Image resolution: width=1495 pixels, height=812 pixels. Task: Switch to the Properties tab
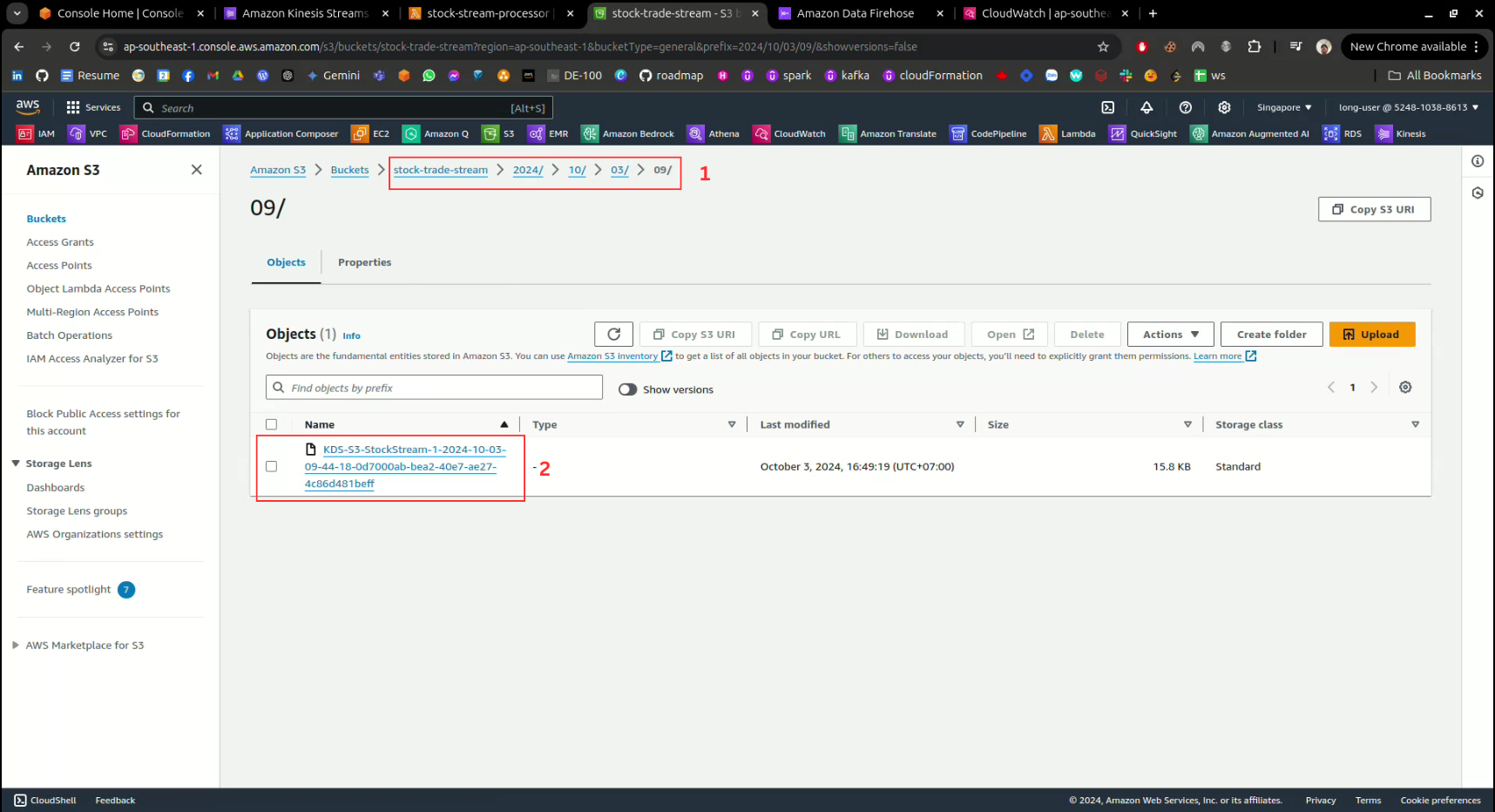pos(364,262)
